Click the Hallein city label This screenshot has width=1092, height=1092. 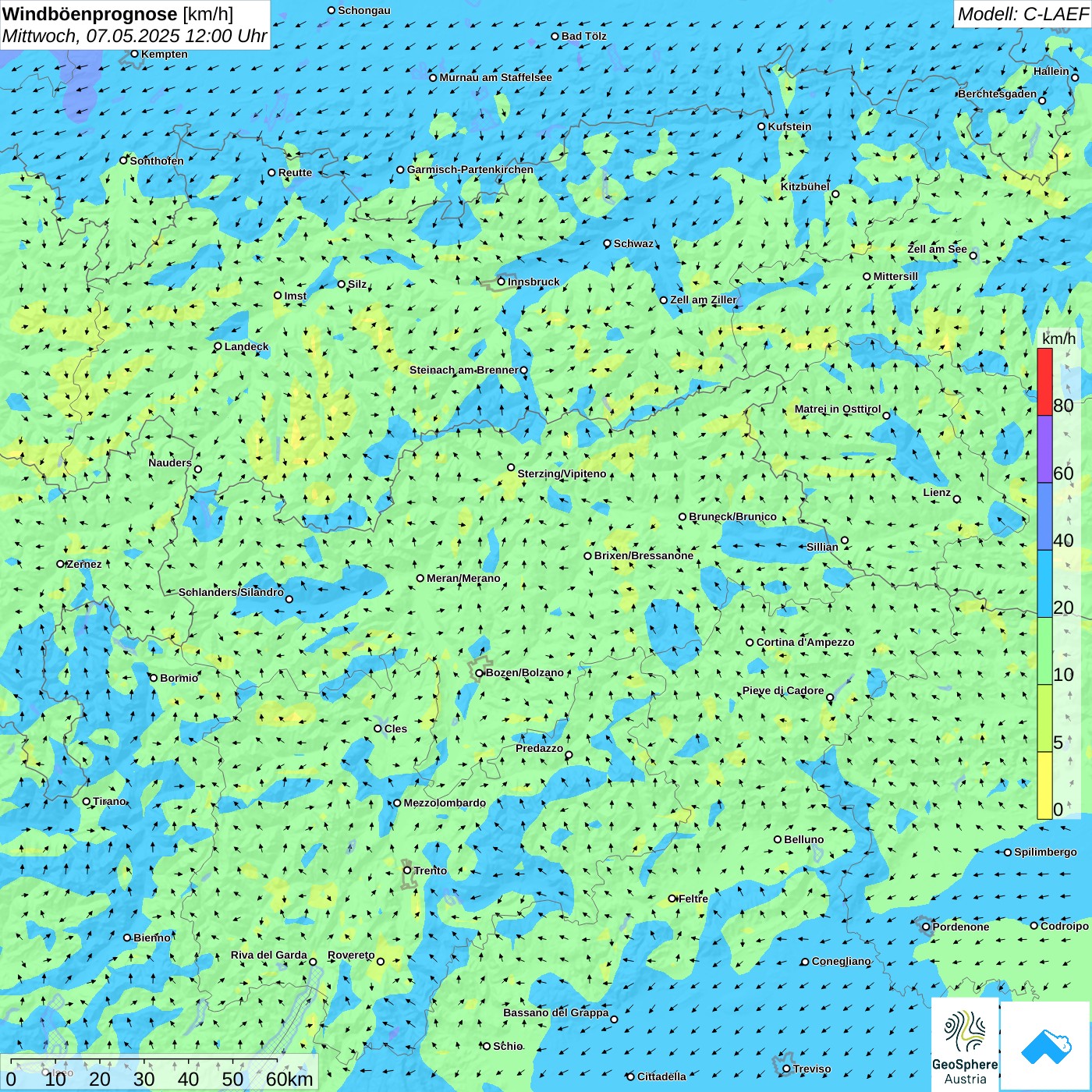coord(1051,71)
